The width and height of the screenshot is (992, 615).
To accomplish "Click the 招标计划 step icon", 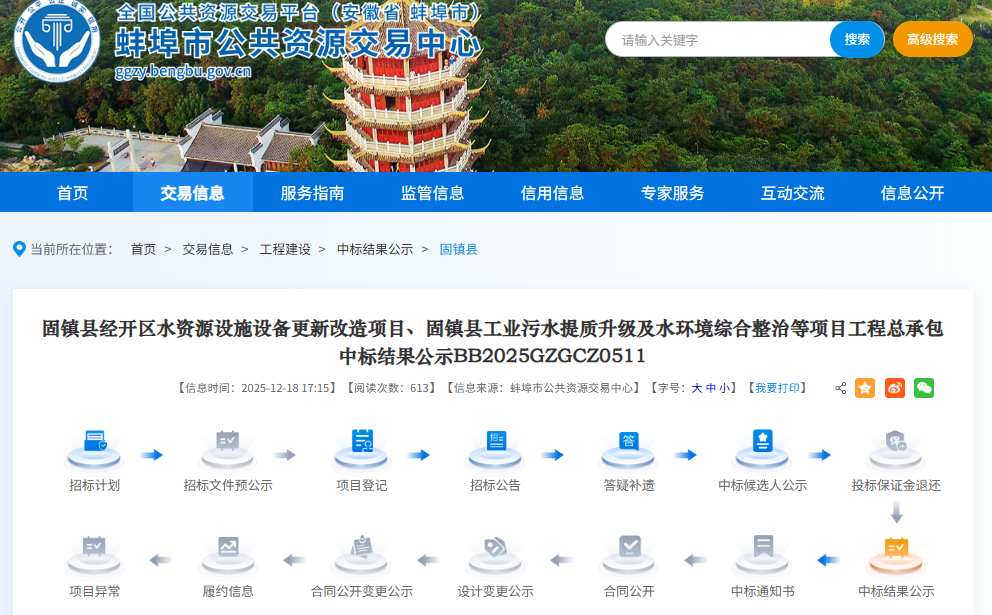I will pos(94,448).
